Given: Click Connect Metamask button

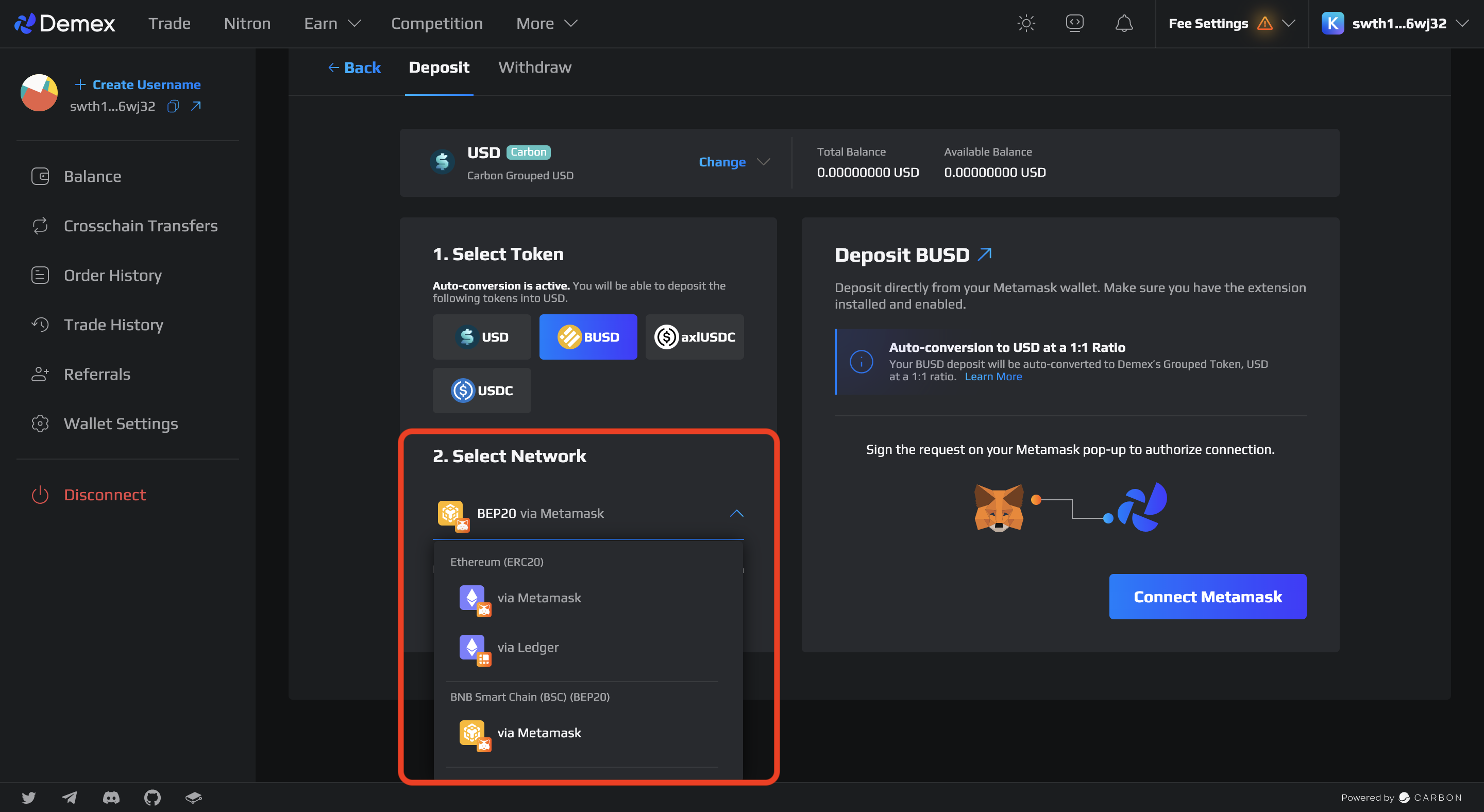Looking at the screenshot, I should pyautogui.click(x=1207, y=597).
